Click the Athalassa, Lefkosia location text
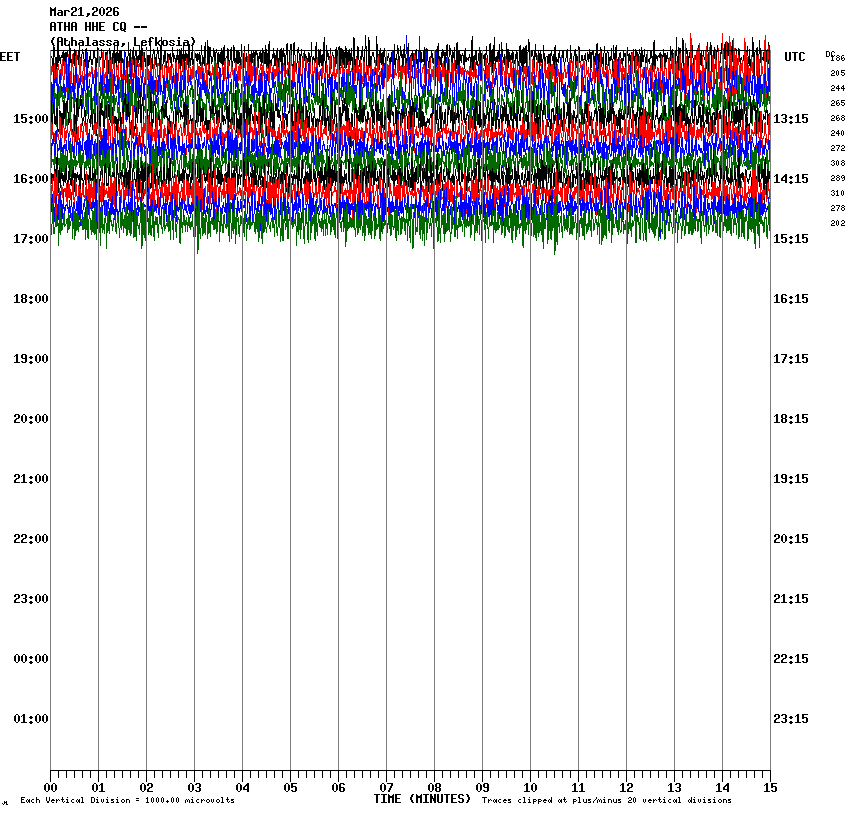Image resolution: width=850 pixels, height=814 pixels. [x=122, y=42]
